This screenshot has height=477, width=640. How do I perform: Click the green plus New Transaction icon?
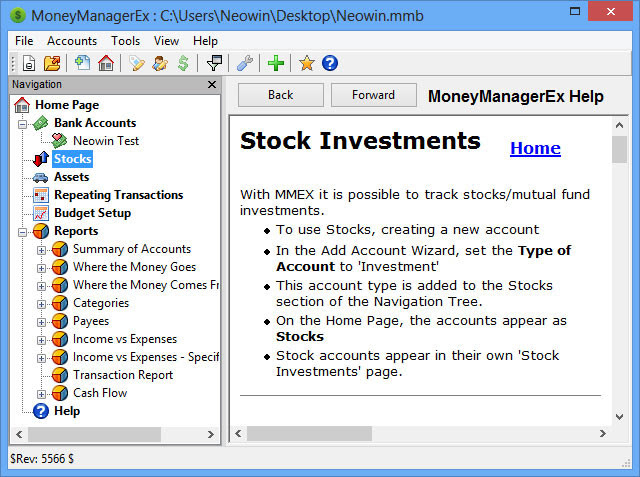276,63
